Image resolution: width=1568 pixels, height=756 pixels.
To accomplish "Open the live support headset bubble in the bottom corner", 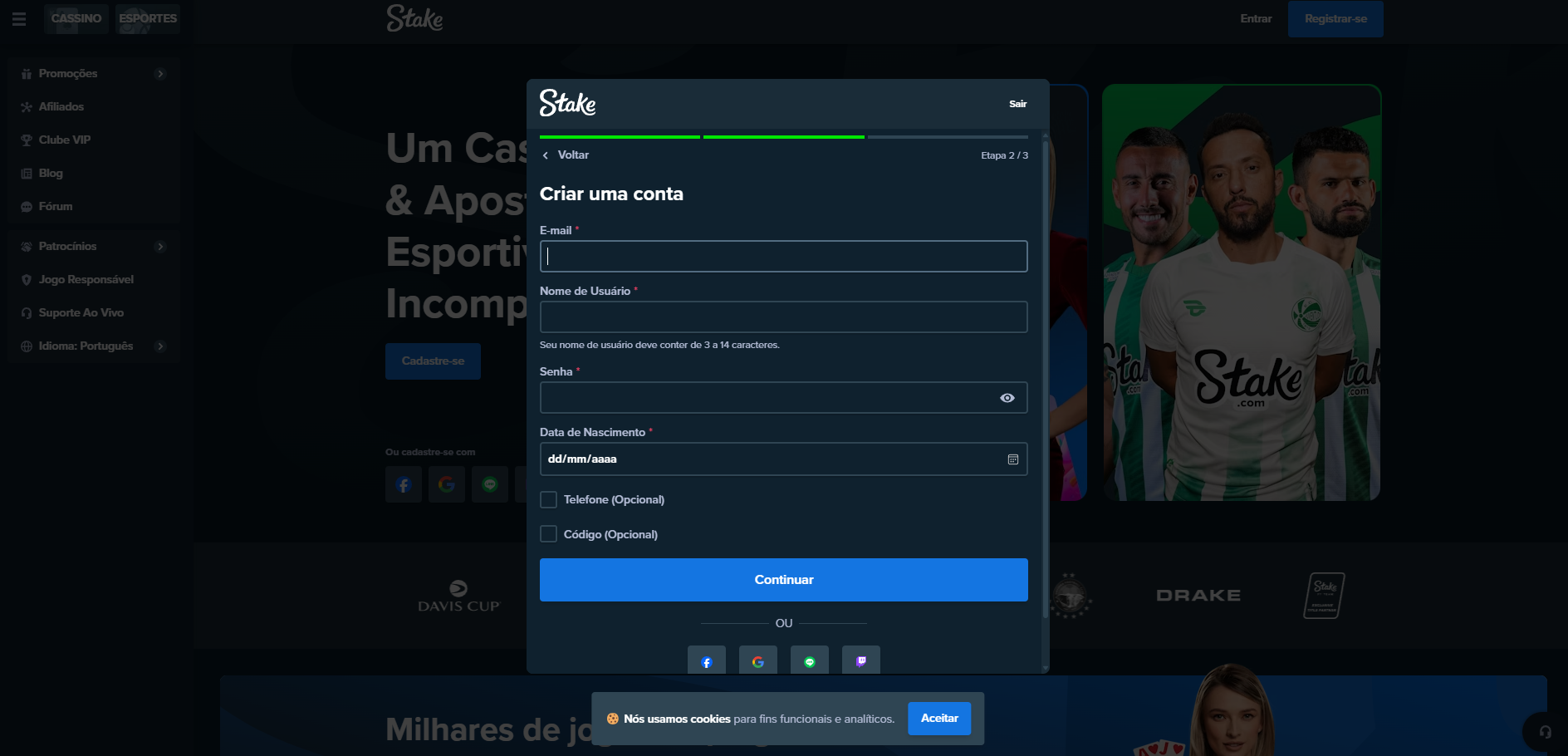I will [x=1545, y=732].
